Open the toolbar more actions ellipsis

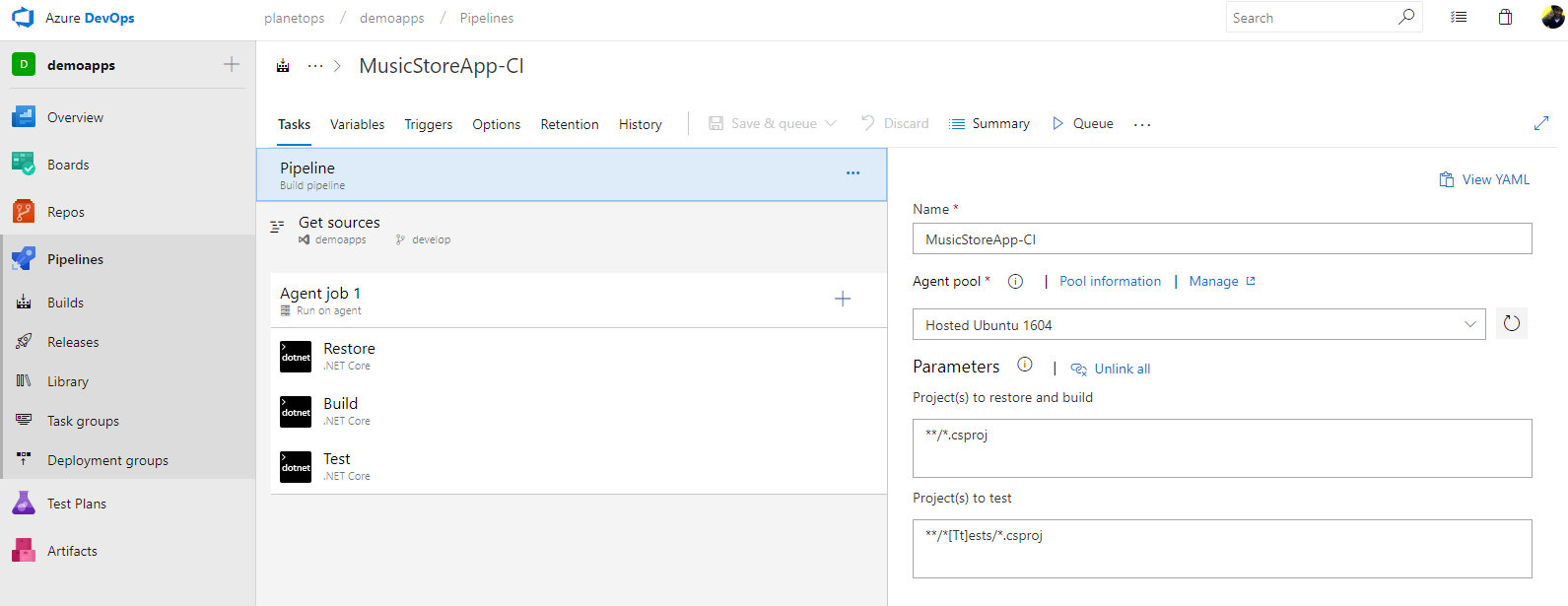coord(1142,124)
